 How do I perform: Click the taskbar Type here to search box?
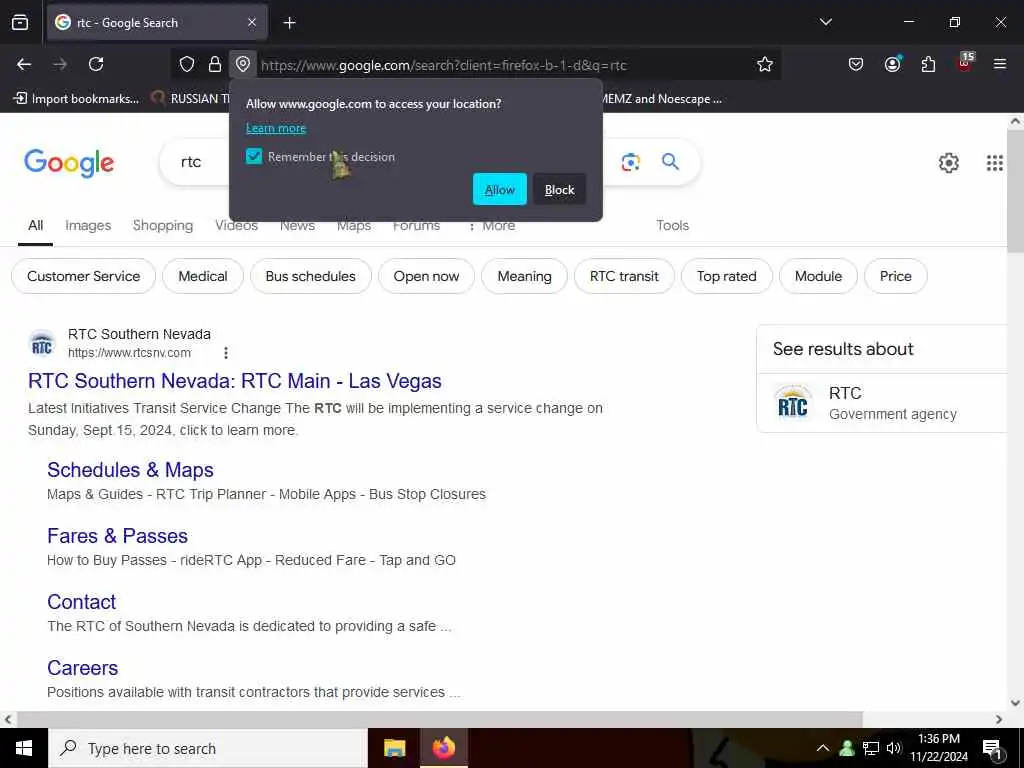click(208, 748)
